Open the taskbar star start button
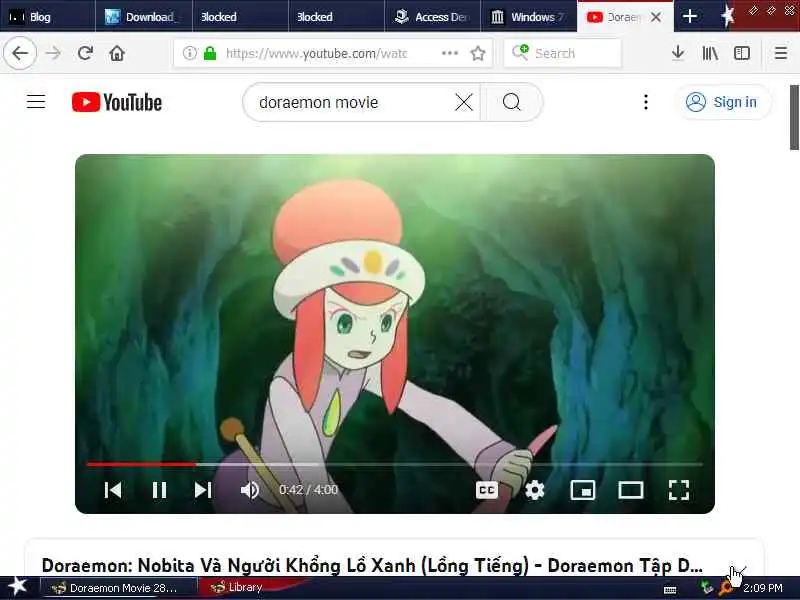800x600 pixels. tap(17, 586)
